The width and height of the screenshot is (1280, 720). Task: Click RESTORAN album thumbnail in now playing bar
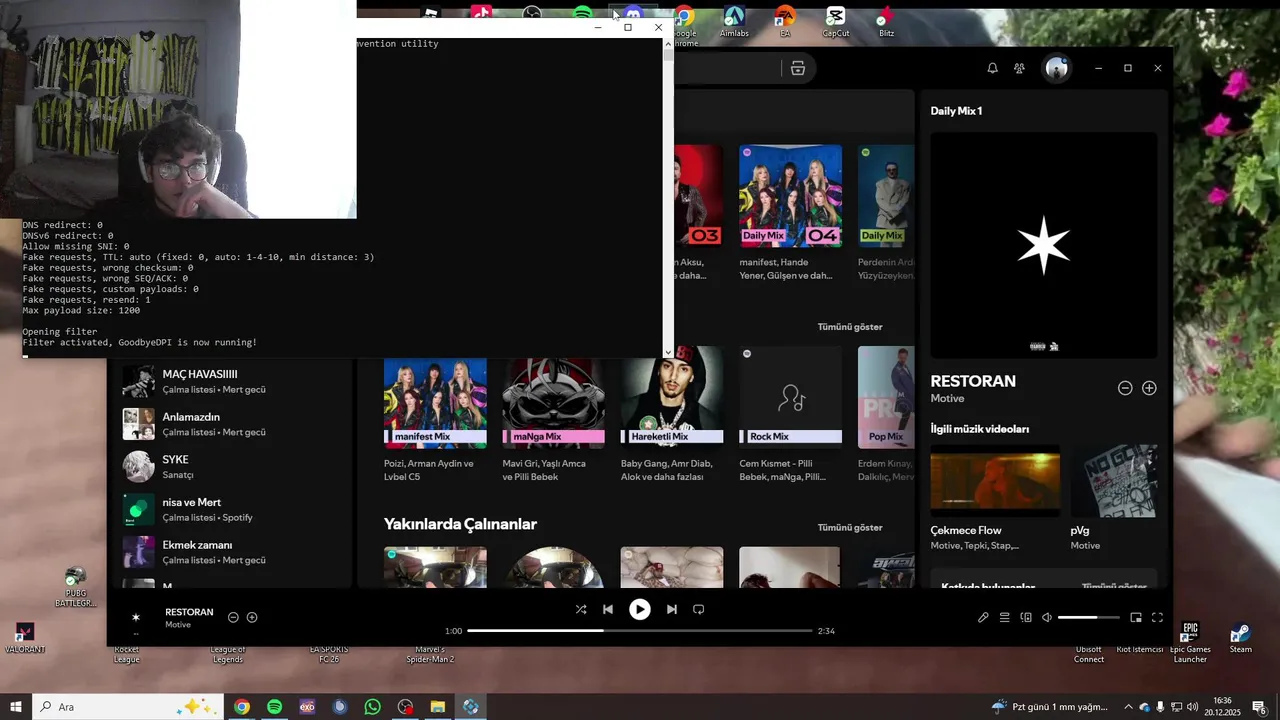click(x=136, y=618)
